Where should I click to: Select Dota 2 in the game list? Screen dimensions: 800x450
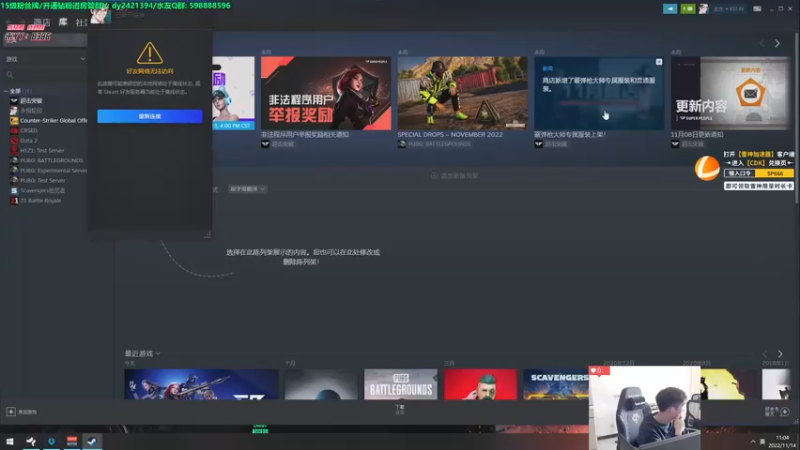coord(29,140)
